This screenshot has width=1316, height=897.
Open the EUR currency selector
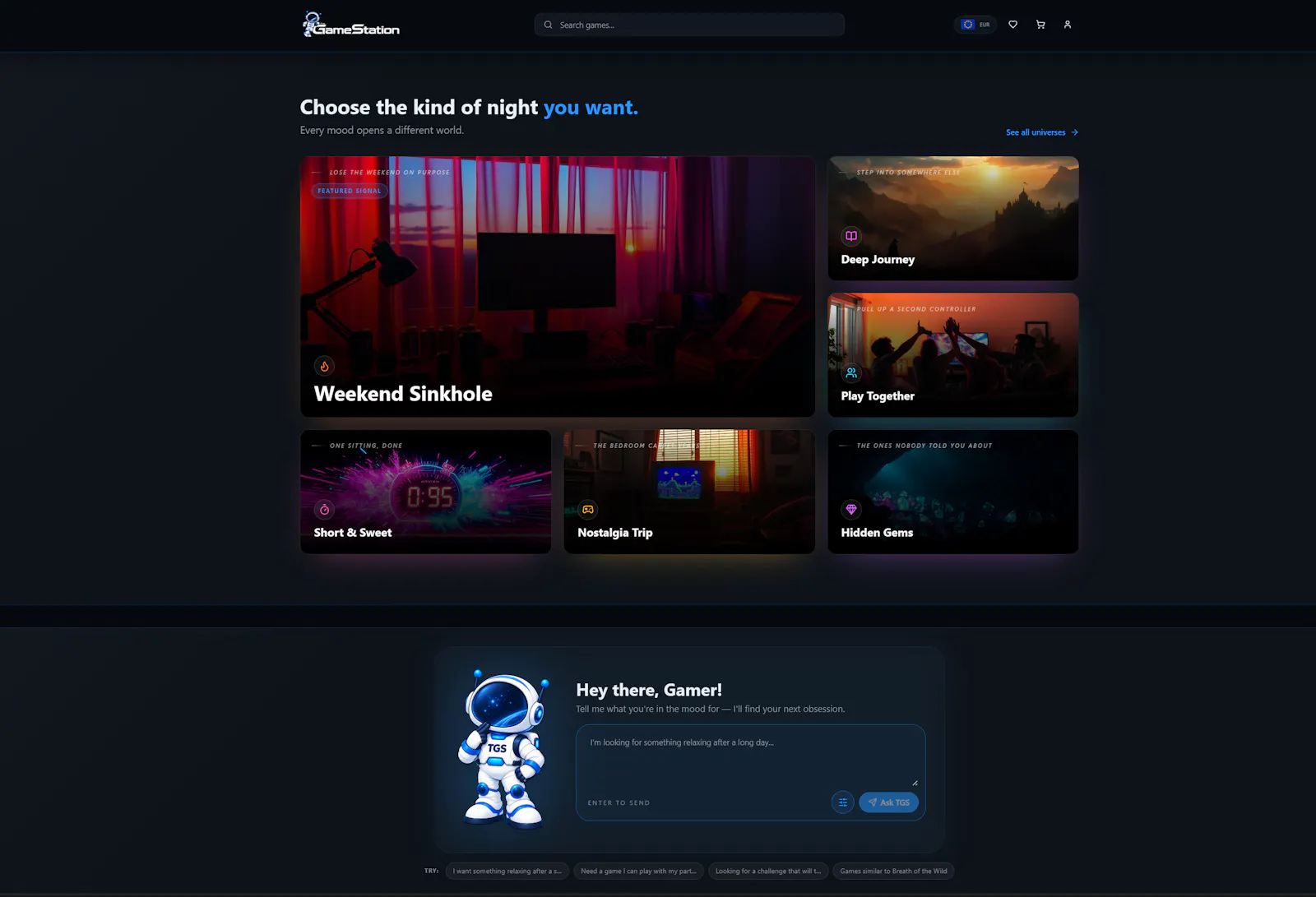[x=975, y=25]
